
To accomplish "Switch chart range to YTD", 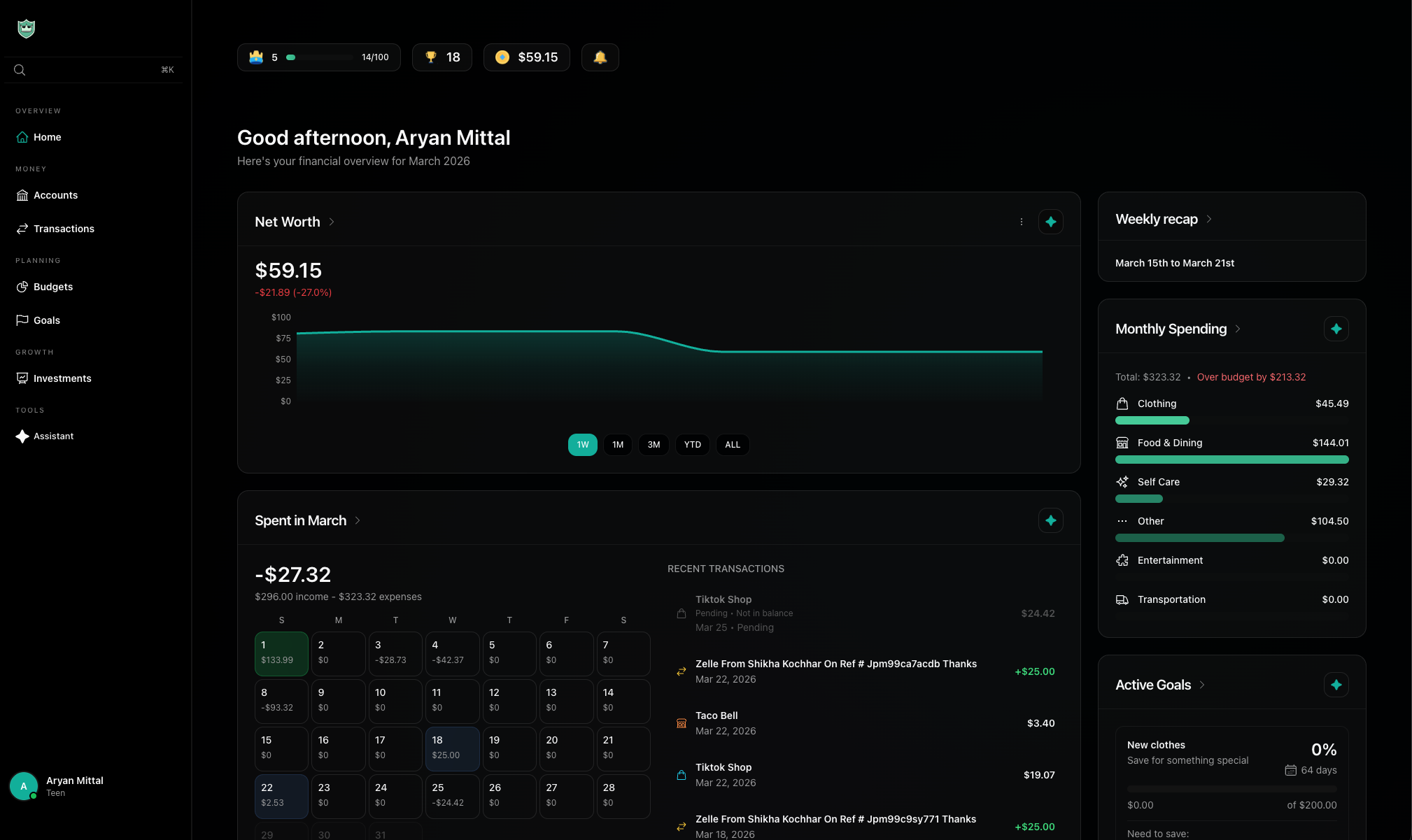I will (x=692, y=445).
